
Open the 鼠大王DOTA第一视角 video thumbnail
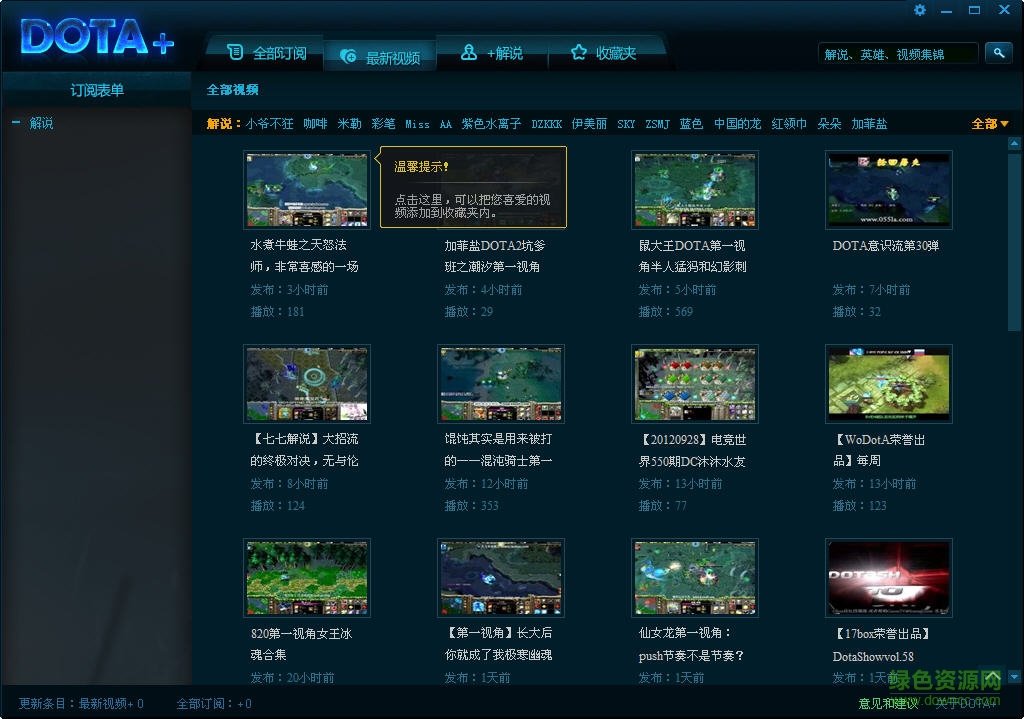click(694, 189)
